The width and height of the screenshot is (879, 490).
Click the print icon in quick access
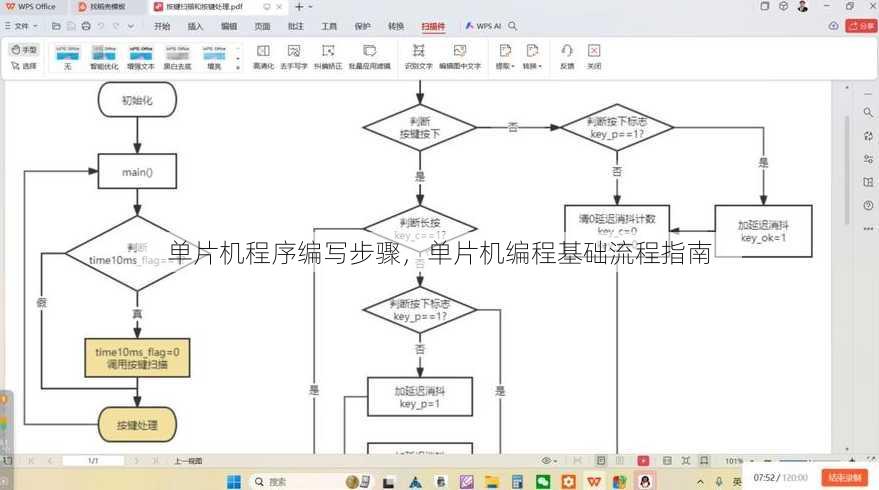86,26
